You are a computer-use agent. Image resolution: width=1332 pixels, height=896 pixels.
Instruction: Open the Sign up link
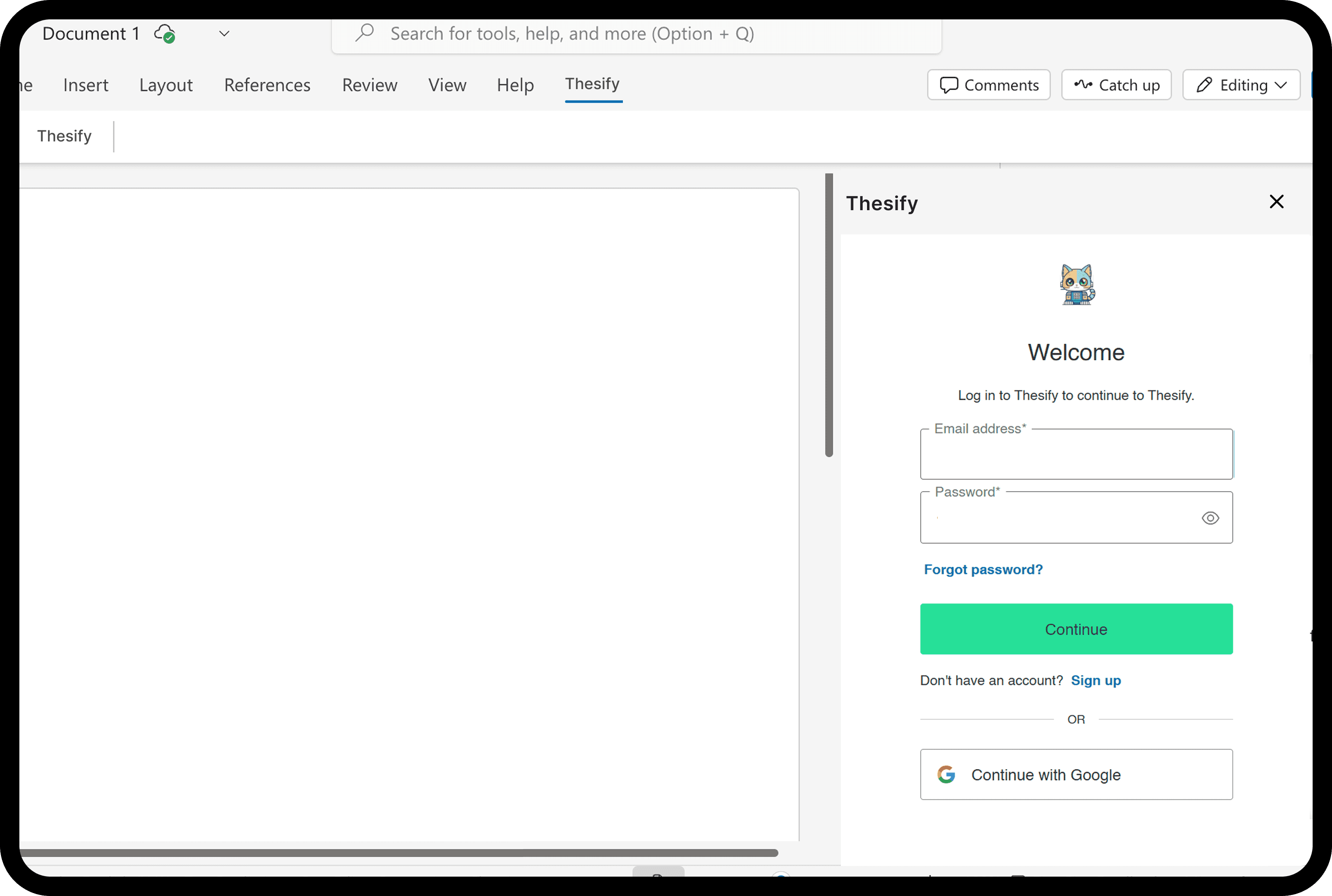coord(1096,680)
